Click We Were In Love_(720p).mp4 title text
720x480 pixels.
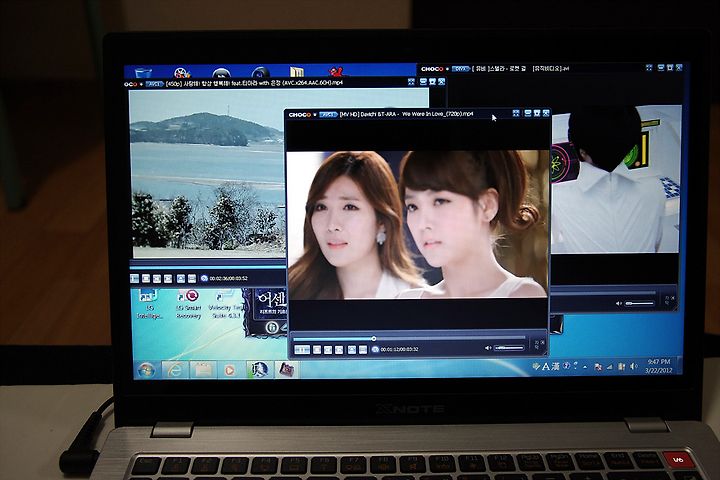click(x=438, y=114)
